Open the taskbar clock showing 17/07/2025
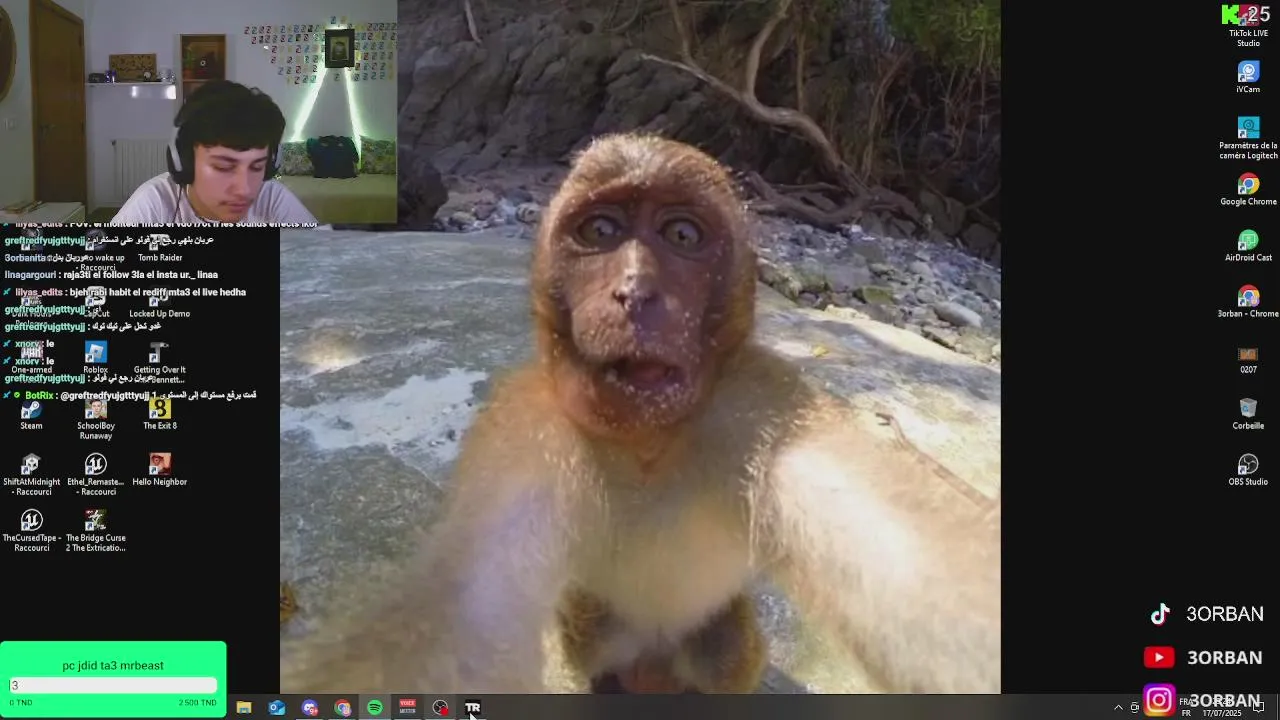This screenshot has height=720, width=1280. tap(1222, 707)
